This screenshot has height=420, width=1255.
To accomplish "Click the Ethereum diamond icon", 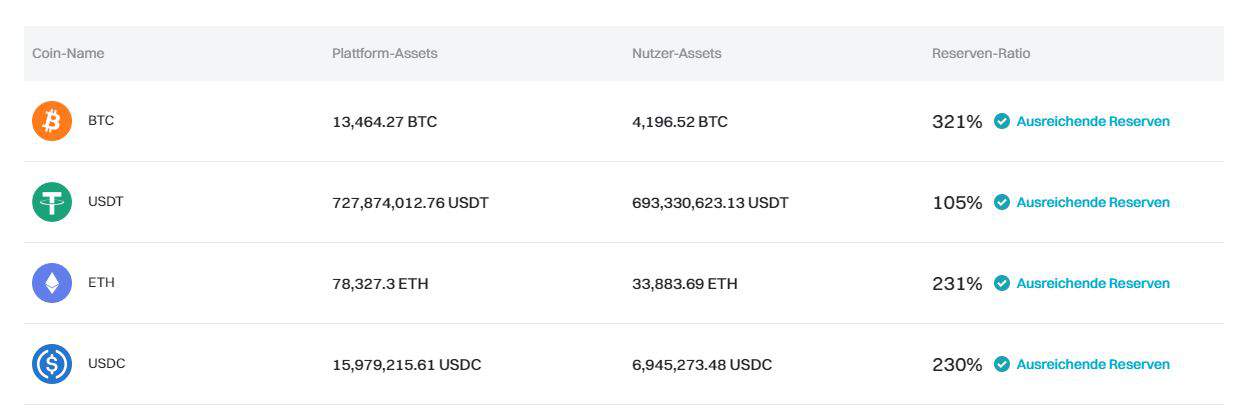I will [x=52, y=283].
